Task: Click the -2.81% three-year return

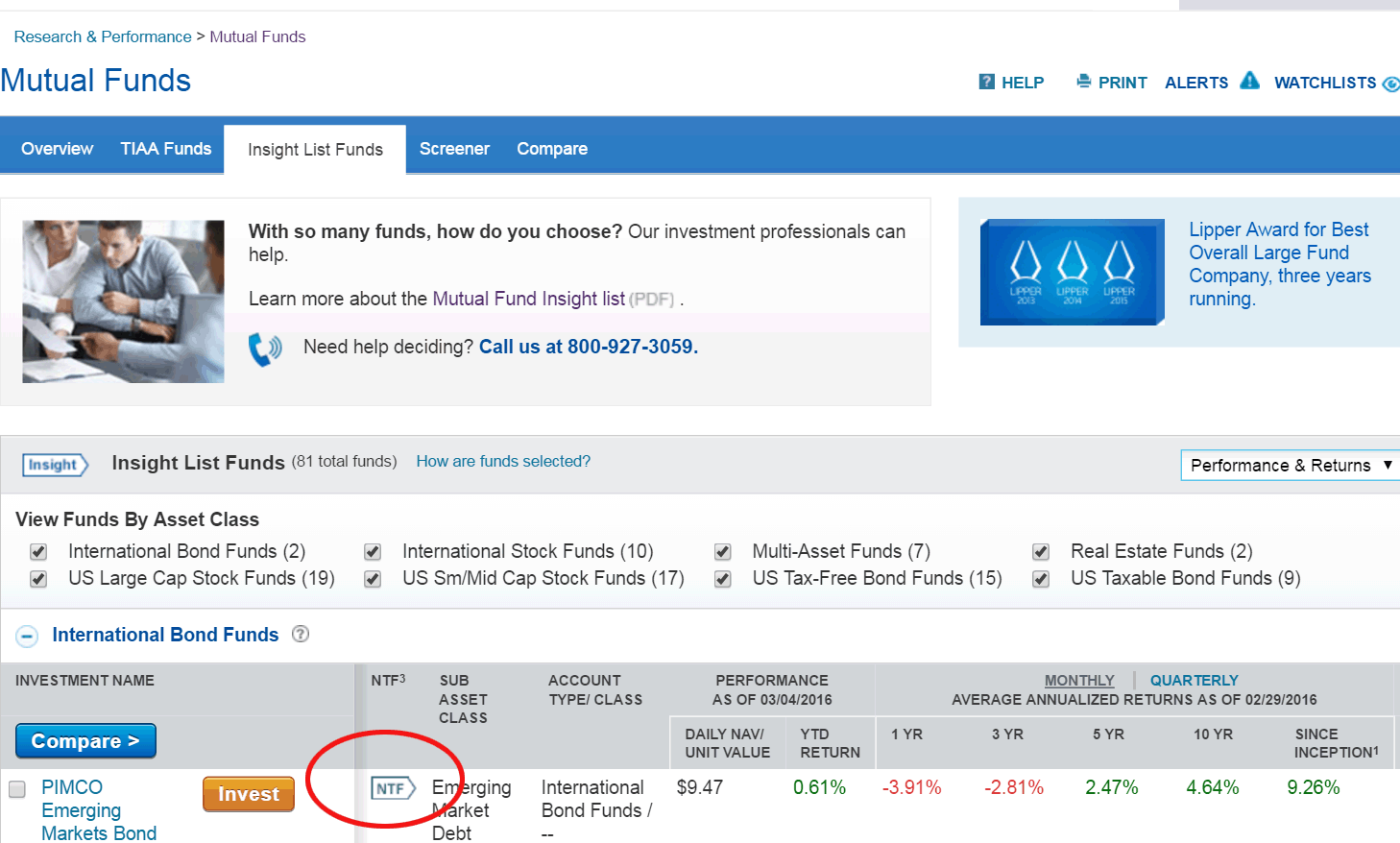Action: click(1014, 787)
